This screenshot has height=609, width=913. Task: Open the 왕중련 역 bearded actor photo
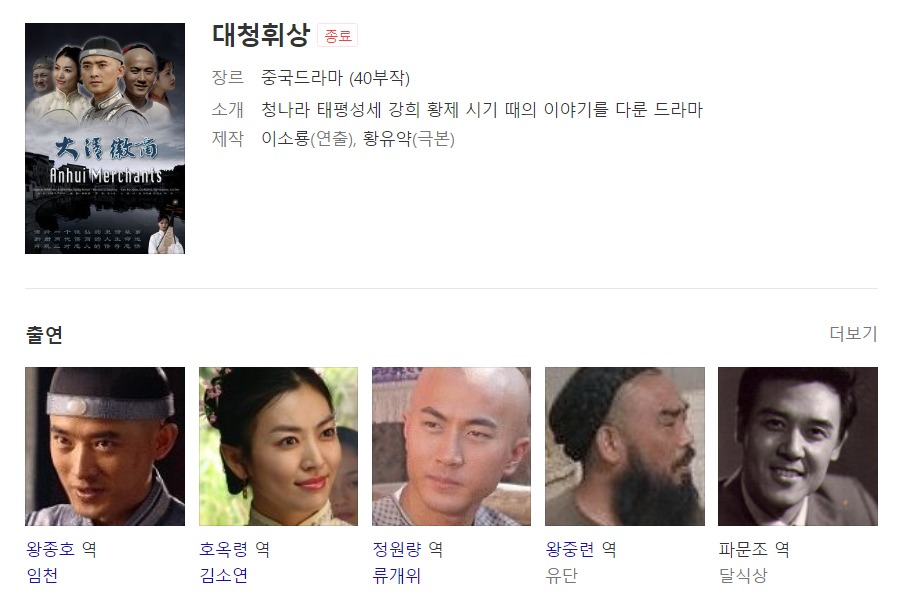(625, 447)
